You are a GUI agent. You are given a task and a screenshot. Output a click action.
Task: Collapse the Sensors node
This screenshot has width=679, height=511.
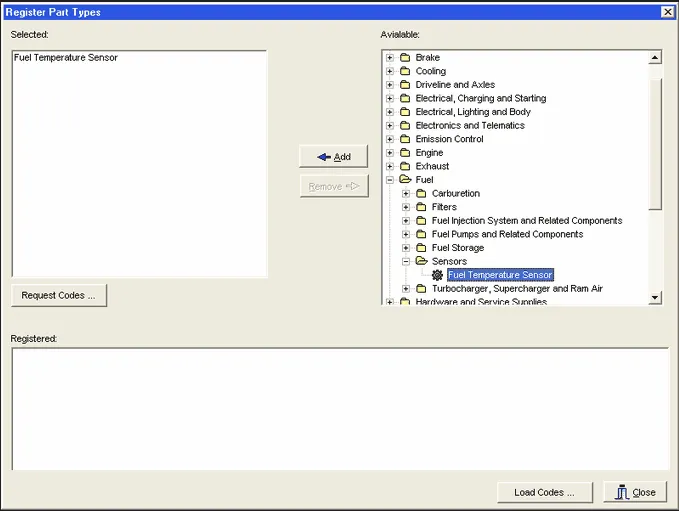click(x=406, y=261)
